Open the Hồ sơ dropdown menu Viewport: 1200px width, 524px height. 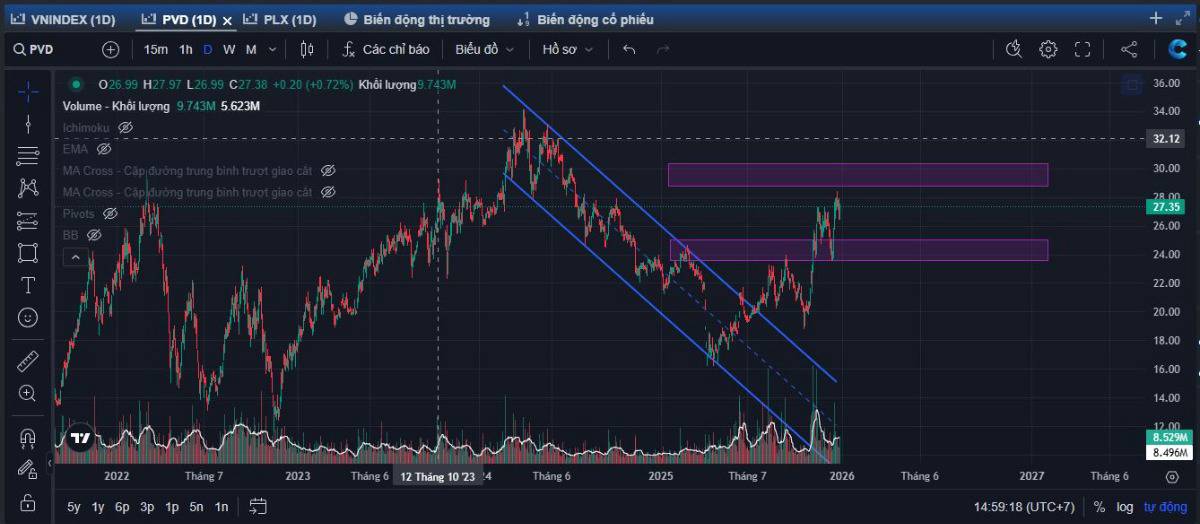pyautogui.click(x=567, y=49)
